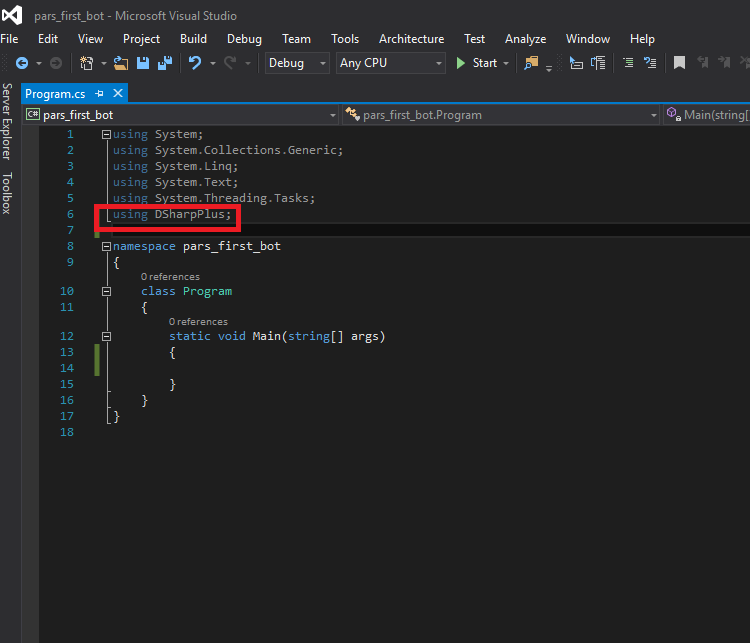Open the Main(string[] member dropdown

706,115
